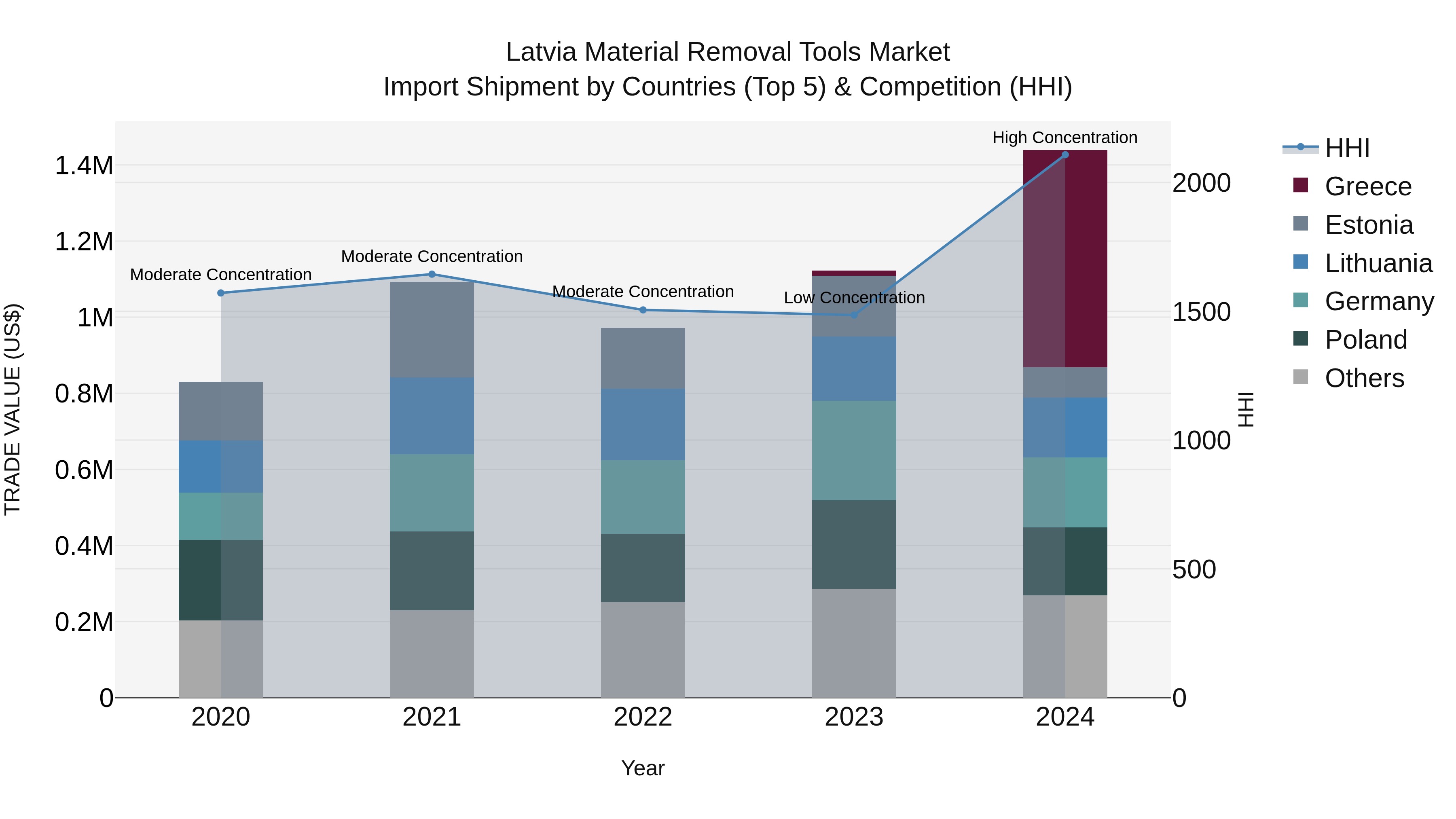Viewport: 1456px width, 819px height.
Task: Click the 1.2M tick on trade value axis
Action: 84,241
